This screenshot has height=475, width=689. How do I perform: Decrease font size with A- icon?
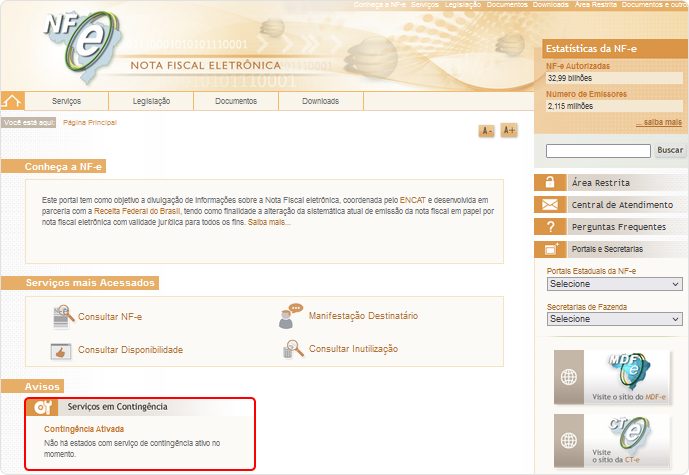(486, 131)
